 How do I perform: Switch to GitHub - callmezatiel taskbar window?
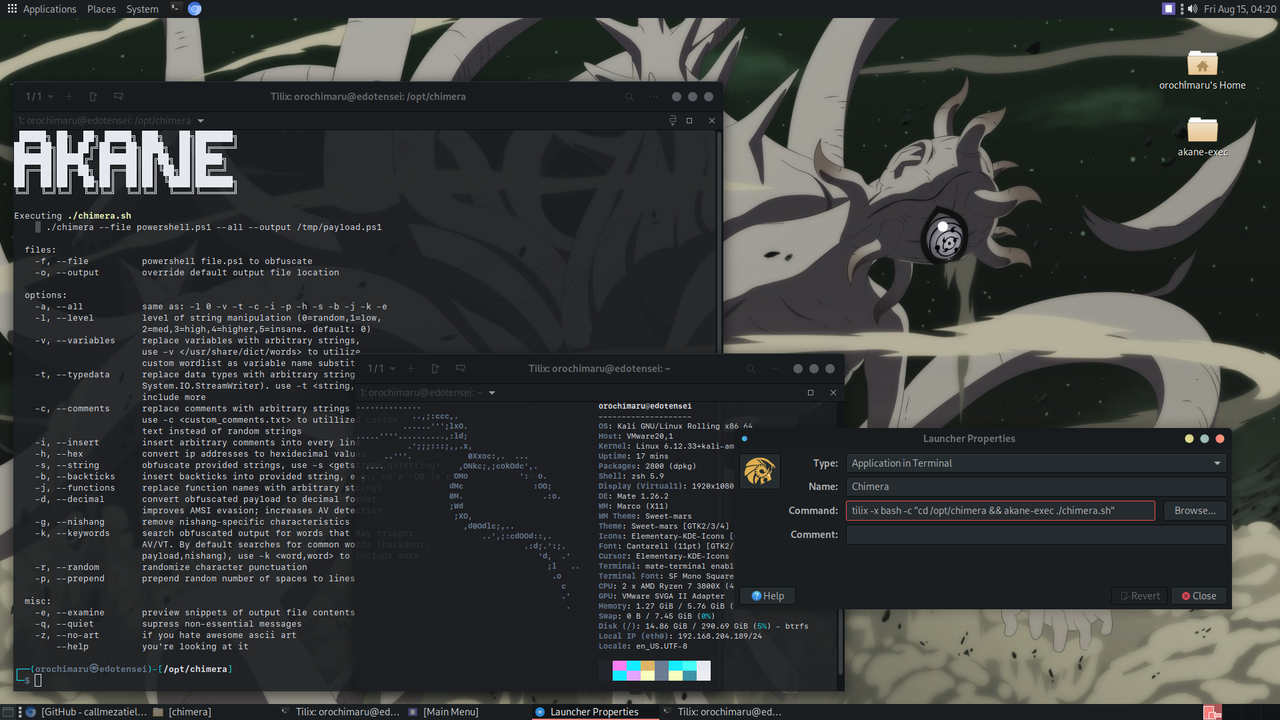(x=87, y=712)
